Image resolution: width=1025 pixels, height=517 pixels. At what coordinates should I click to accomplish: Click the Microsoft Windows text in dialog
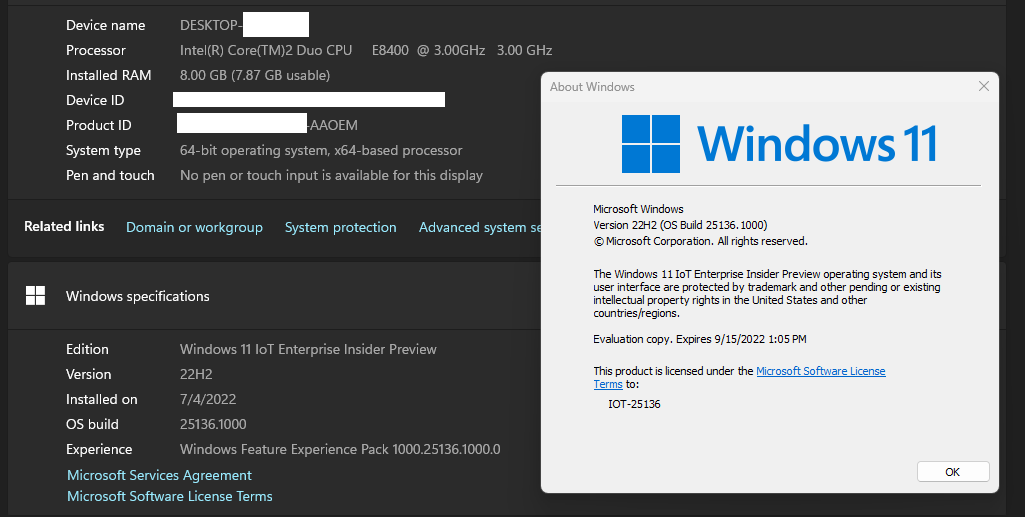tap(639, 209)
